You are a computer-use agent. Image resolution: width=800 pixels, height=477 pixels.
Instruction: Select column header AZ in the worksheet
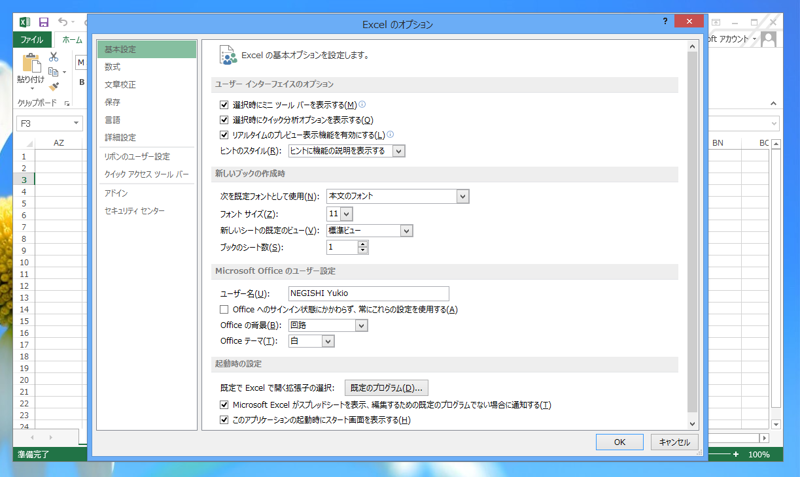coord(59,143)
